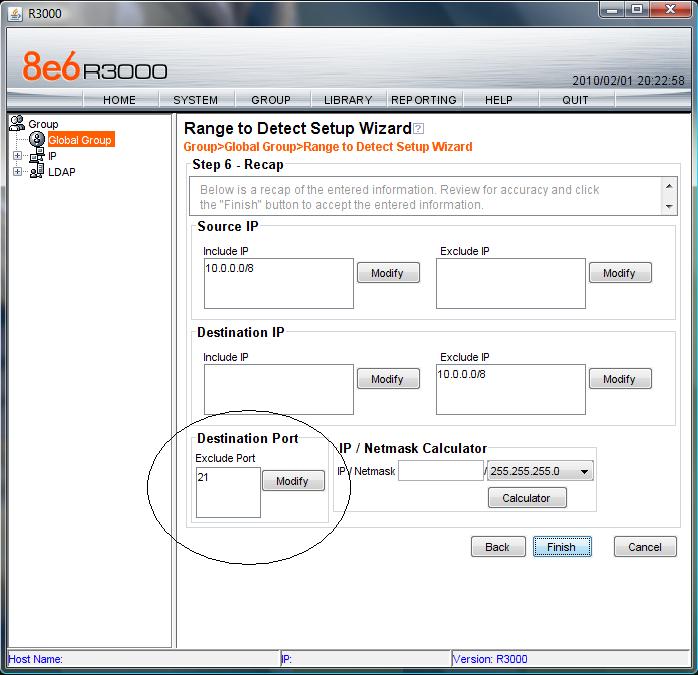Open the SYSTEM menu
The width and height of the screenshot is (698, 675).
(195, 100)
